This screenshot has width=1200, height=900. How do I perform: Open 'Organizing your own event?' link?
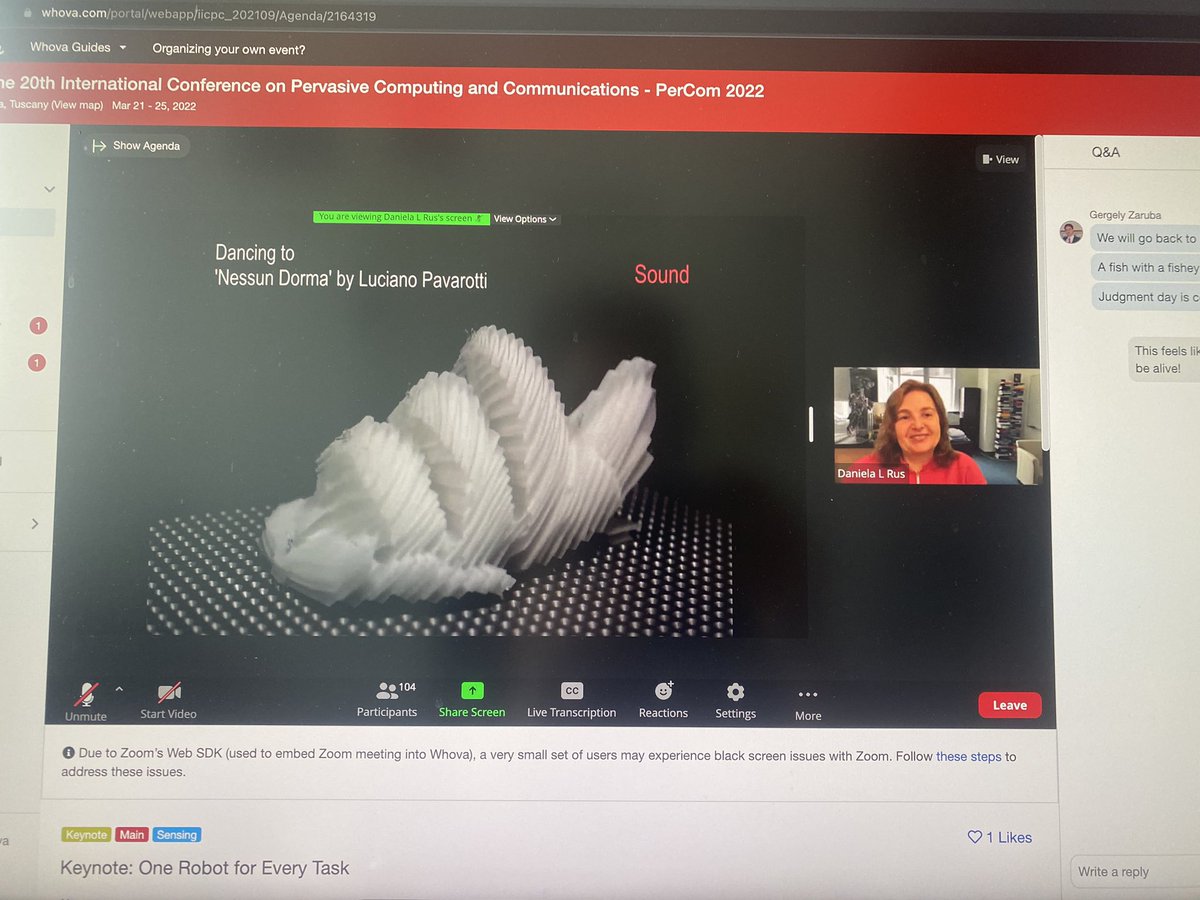[x=229, y=48]
